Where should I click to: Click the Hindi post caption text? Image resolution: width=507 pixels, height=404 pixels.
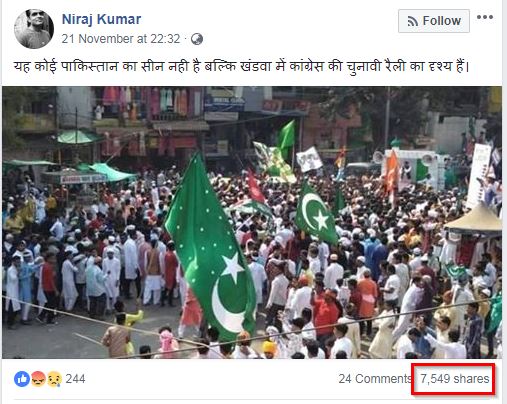click(x=241, y=66)
